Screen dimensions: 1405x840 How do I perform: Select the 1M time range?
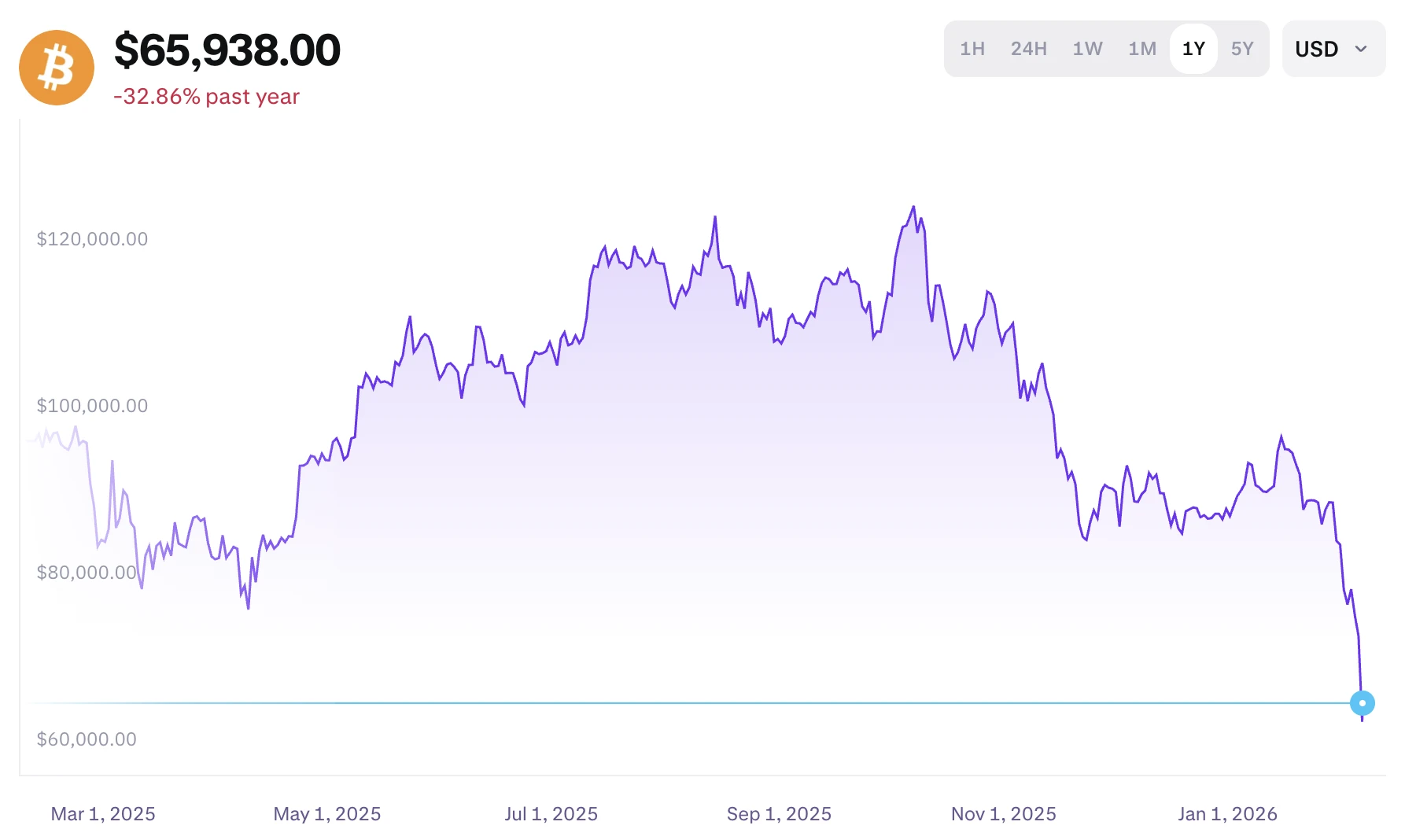click(1141, 49)
